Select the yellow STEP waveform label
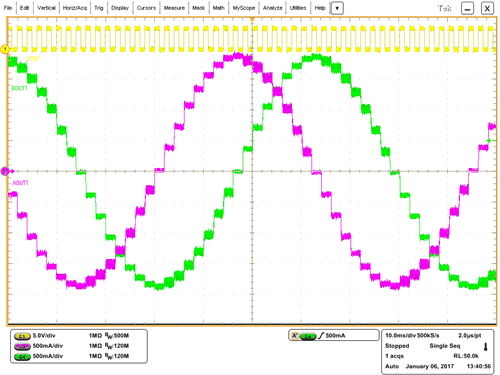 33,59
